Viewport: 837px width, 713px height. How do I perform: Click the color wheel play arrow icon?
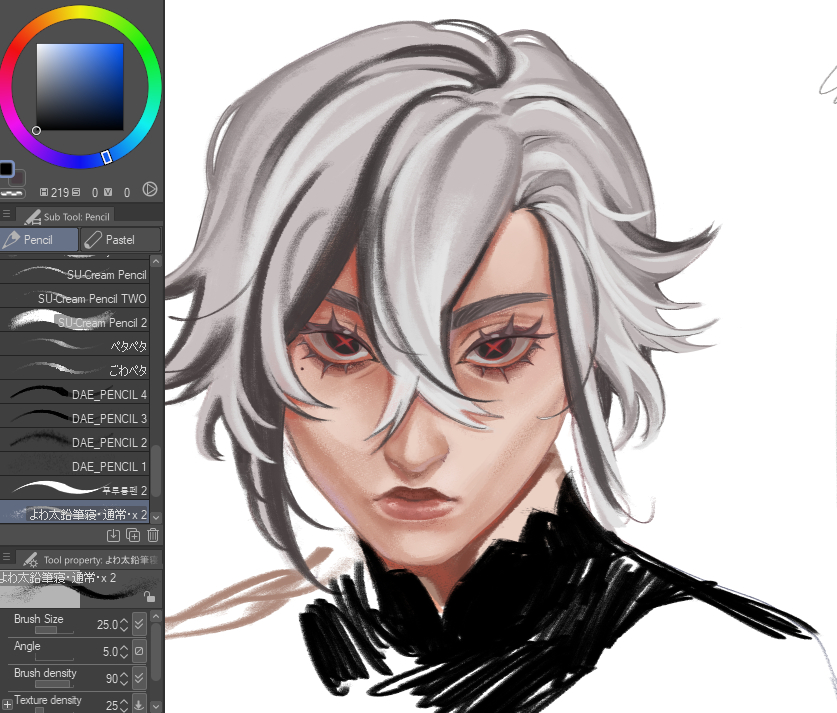tap(150, 189)
